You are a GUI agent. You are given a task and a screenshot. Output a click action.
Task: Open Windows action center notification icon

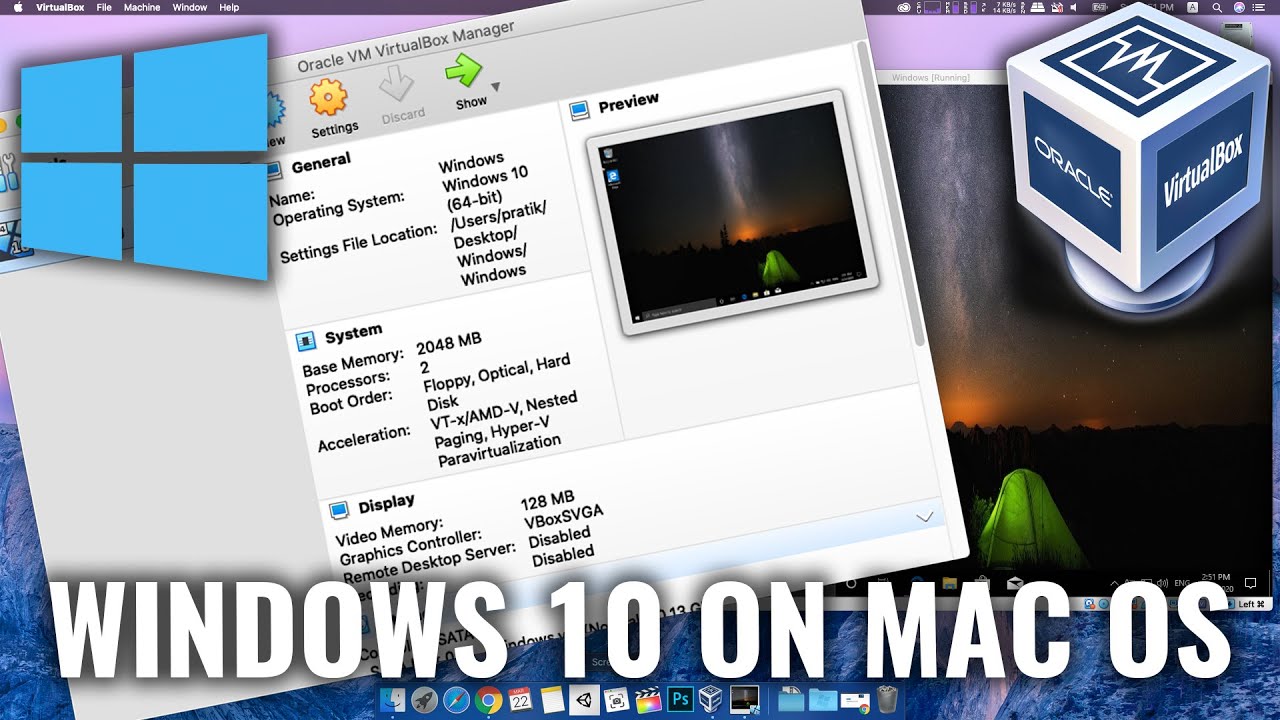click(x=1250, y=583)
